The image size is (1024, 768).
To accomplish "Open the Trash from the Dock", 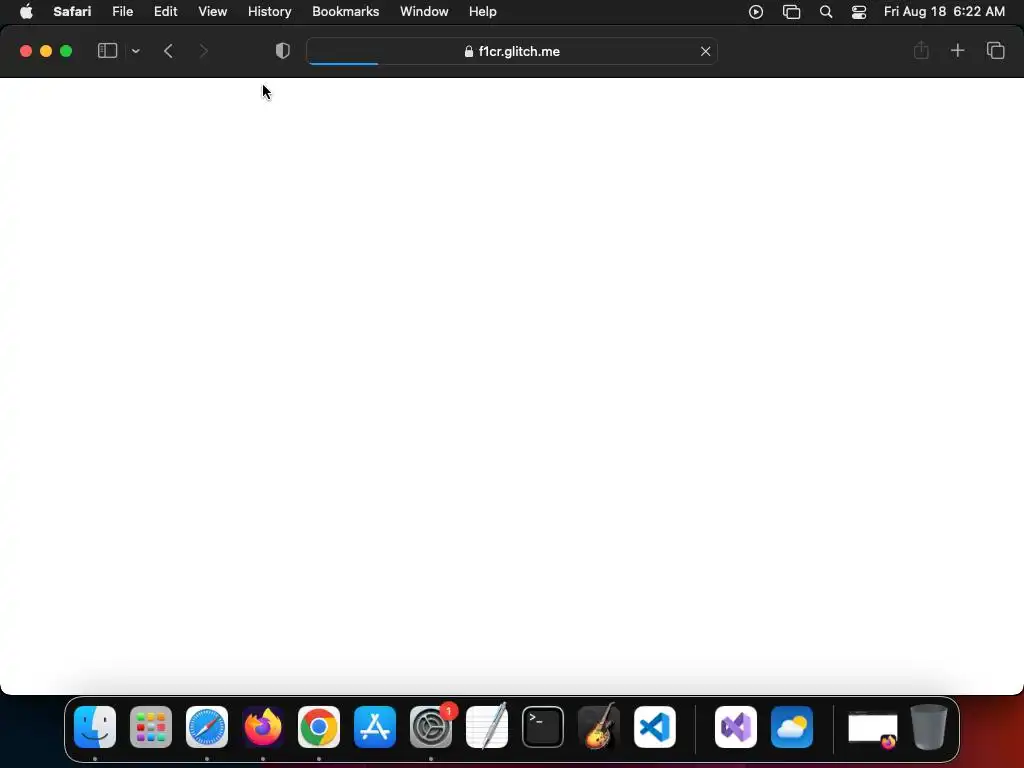I will pyautogui.click(x=929, y=727).
